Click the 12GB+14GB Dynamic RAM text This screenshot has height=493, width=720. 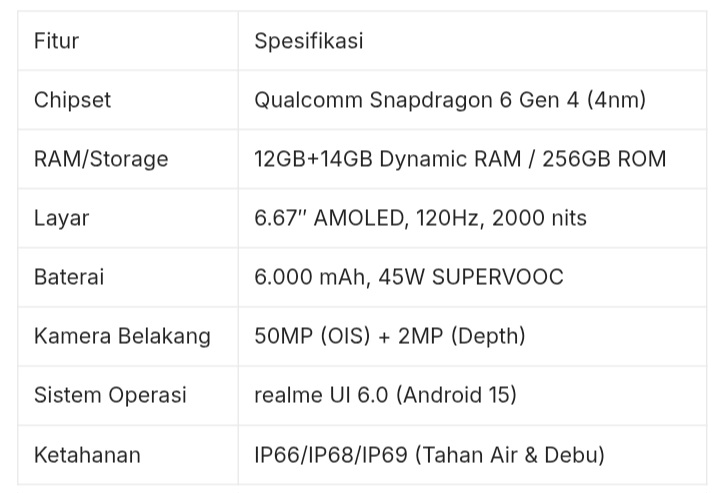pyautogui.click(x=384, y=159)
